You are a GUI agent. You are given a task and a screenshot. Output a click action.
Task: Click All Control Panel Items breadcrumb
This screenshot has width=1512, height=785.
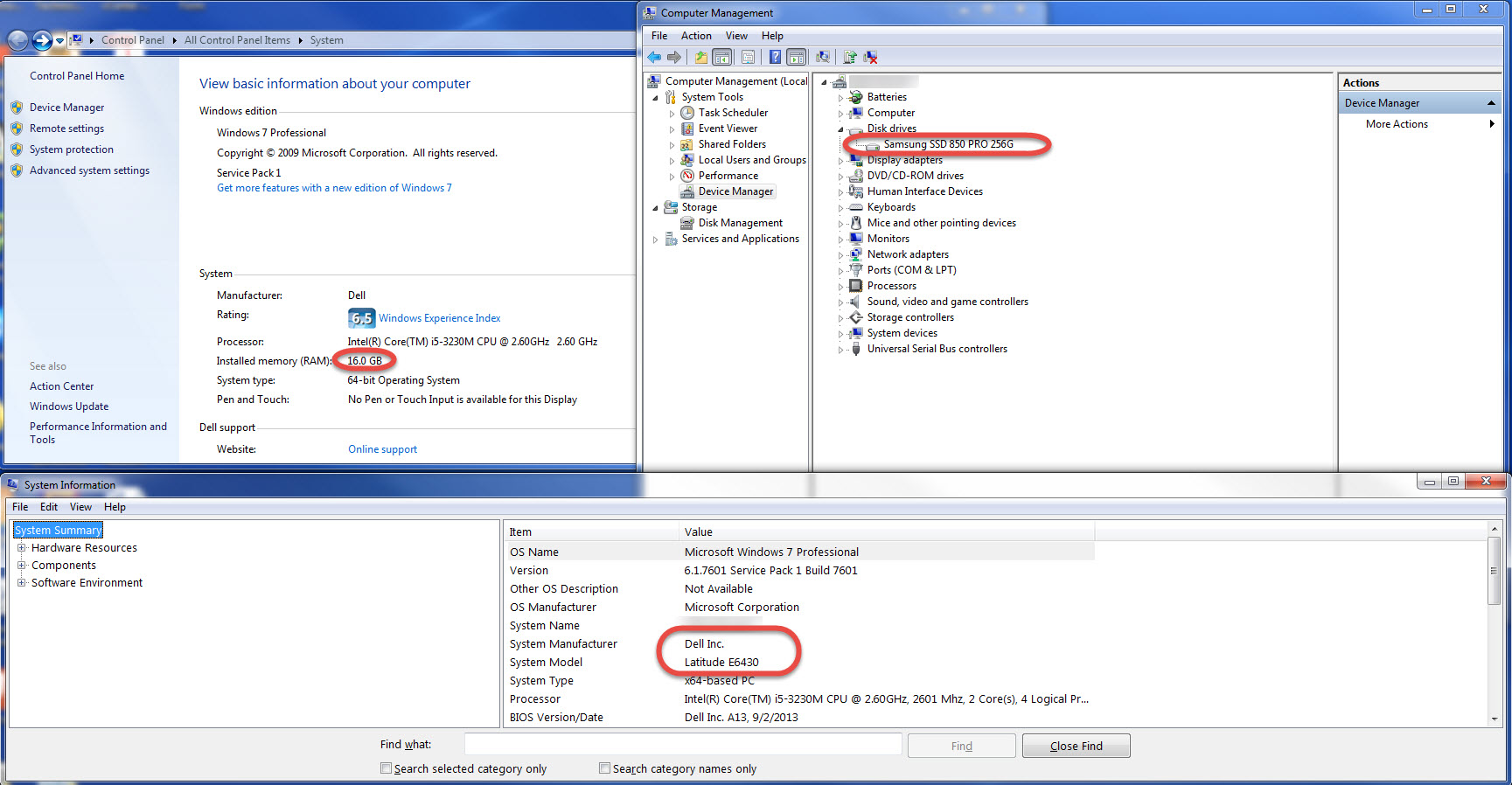tap(237, 40)
